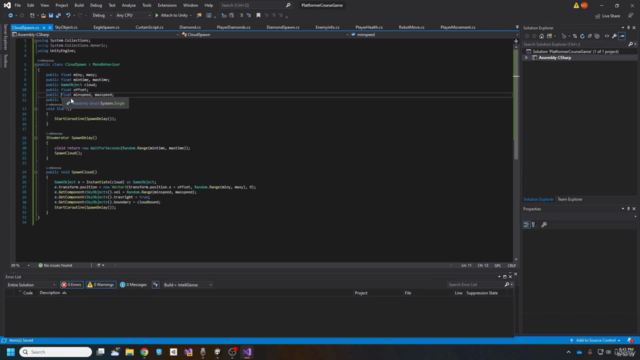Switch to the PlayerMovement.cs tab
Screen dimensions: 640x360
pyautogui.click(x=458, y=27)
